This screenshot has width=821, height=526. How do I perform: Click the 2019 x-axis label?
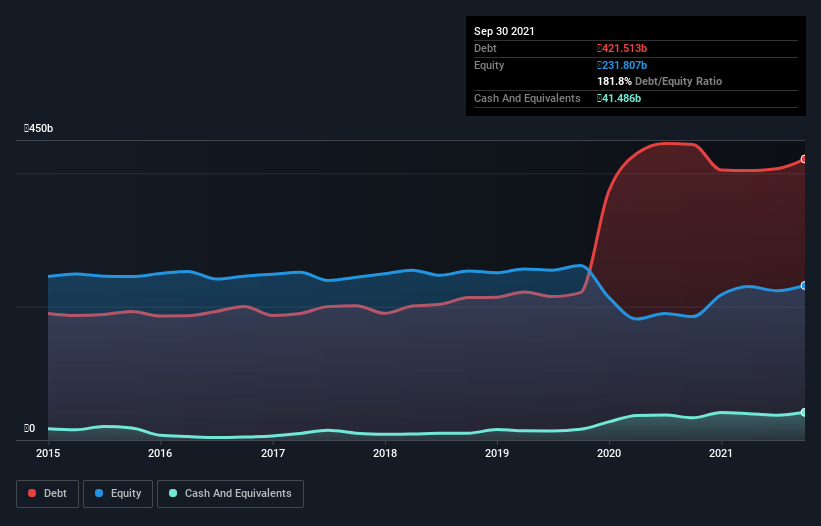497,453
